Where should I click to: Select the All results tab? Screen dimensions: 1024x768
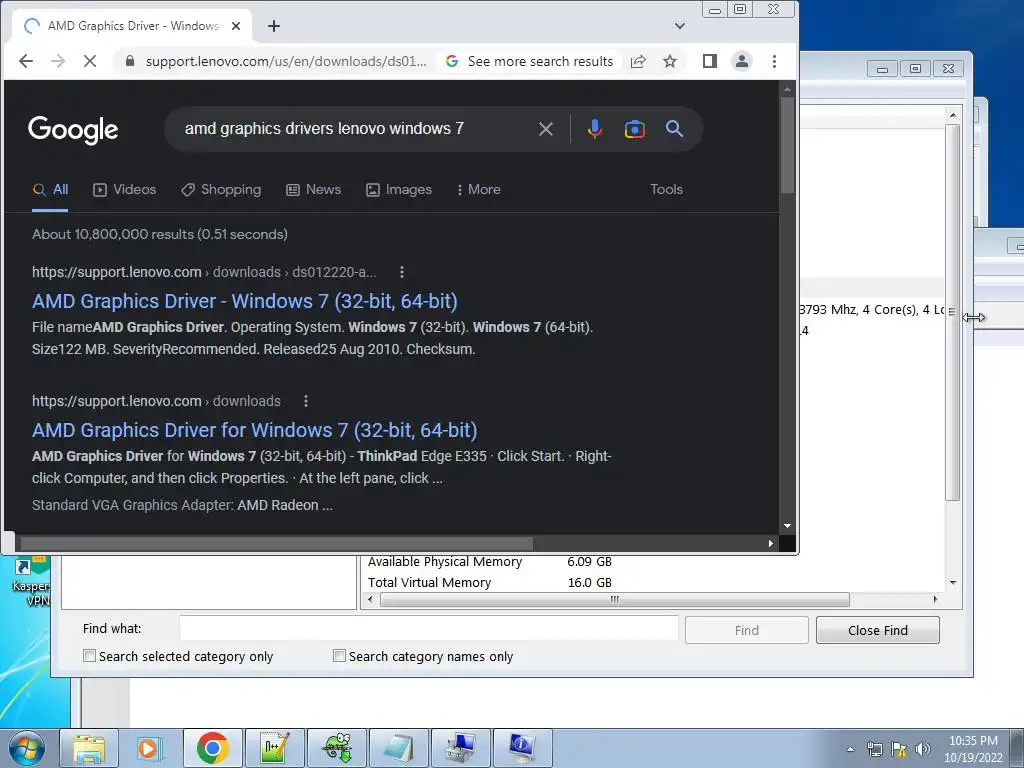coord(50,189)
